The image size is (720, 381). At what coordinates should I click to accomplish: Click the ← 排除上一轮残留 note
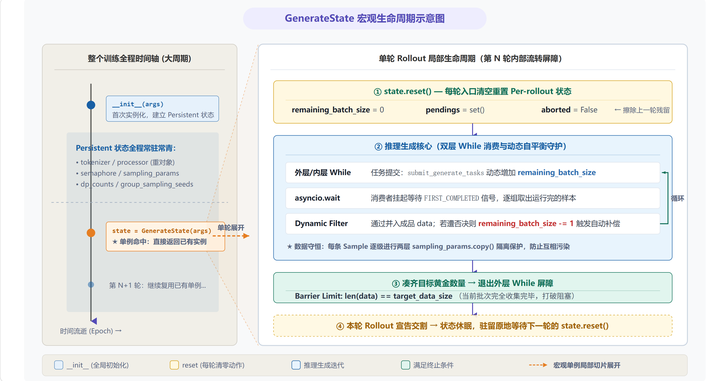click(x=642, y=110)
